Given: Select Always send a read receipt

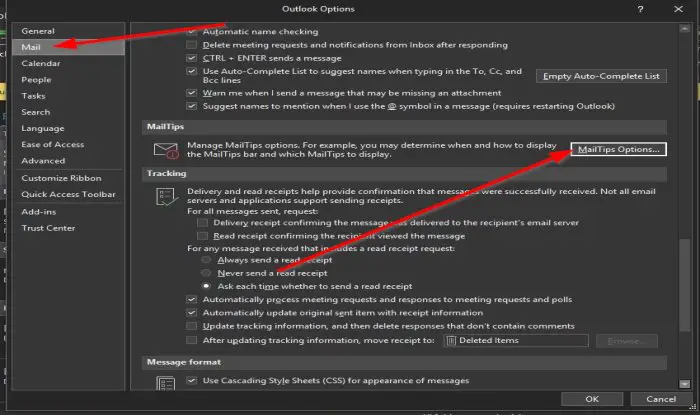Looking at the screenshot, I should click(x=206, y=260).
